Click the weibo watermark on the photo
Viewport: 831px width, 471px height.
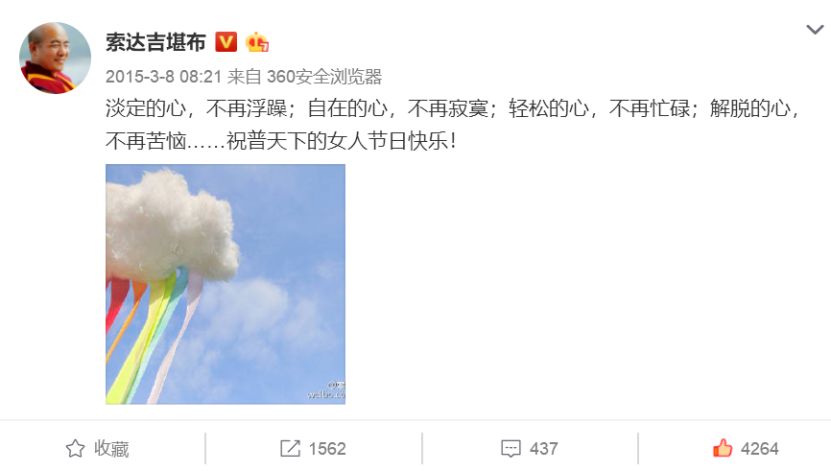(326, 391)
